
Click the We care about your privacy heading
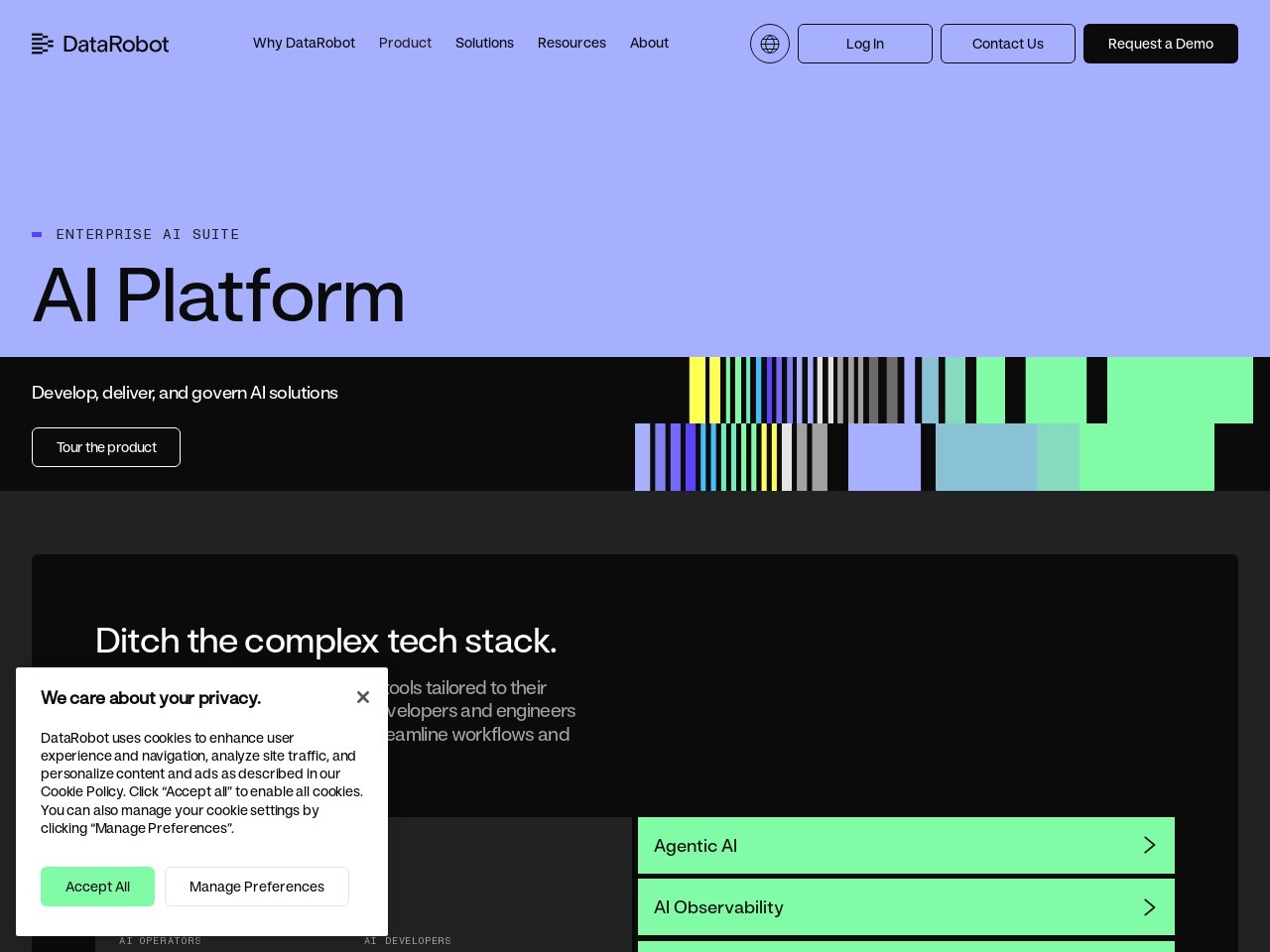[151, 698]
